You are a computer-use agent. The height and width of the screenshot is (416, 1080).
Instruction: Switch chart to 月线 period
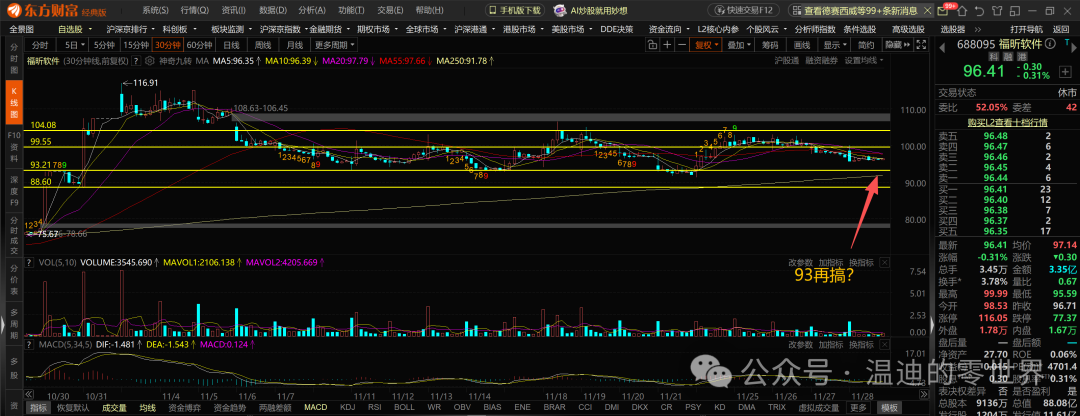click(295, 45)
